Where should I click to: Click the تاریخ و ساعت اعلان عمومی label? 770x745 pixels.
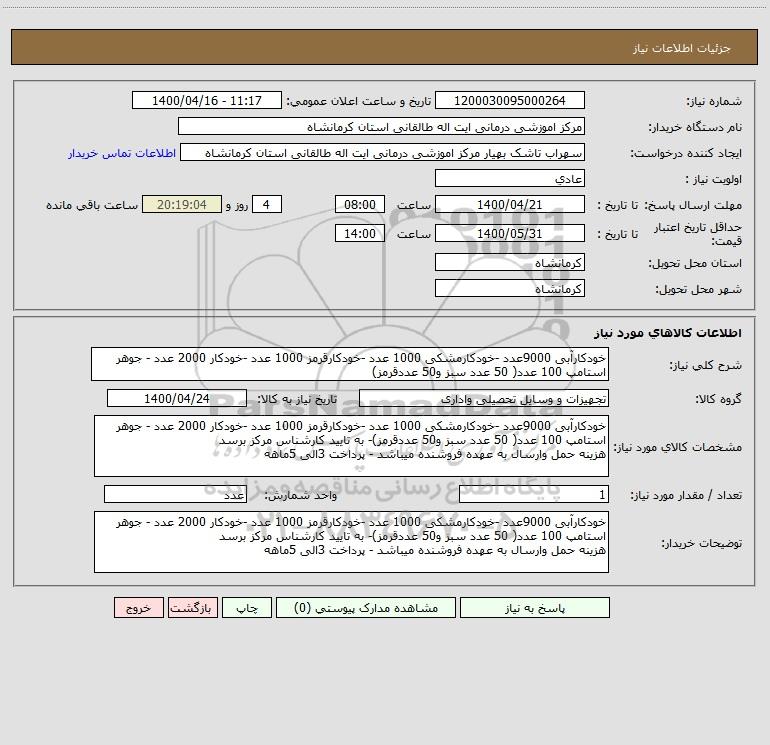[x=358, y=101]
